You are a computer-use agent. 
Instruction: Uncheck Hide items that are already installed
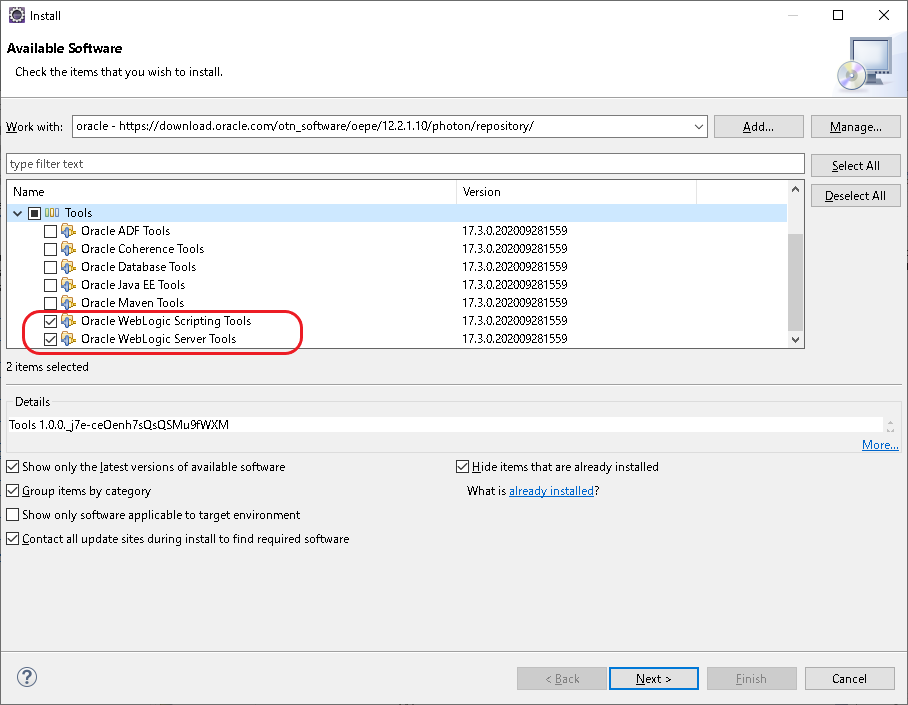(462, 467)
